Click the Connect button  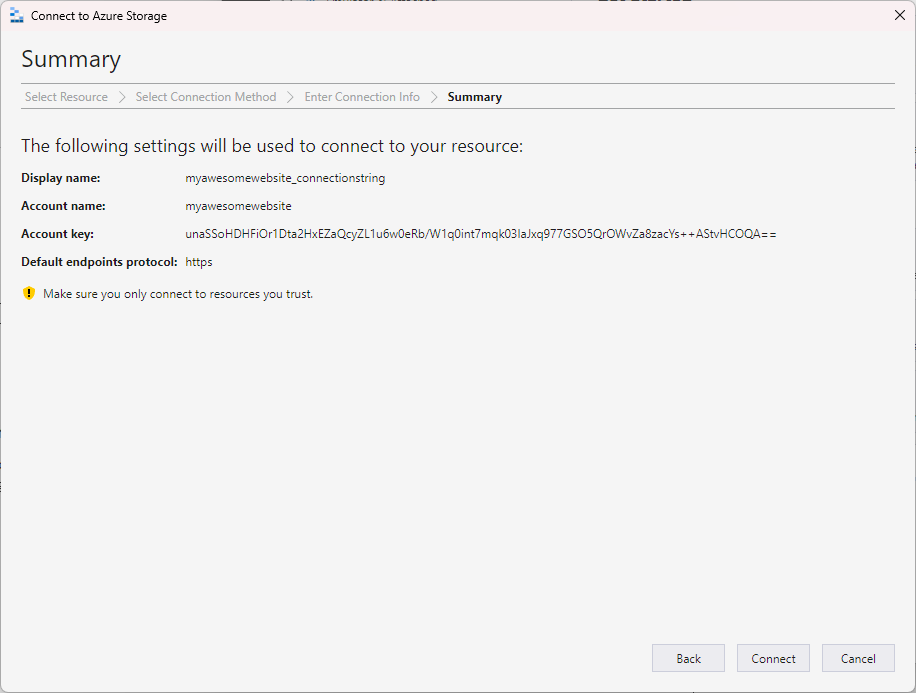[773, 659]
